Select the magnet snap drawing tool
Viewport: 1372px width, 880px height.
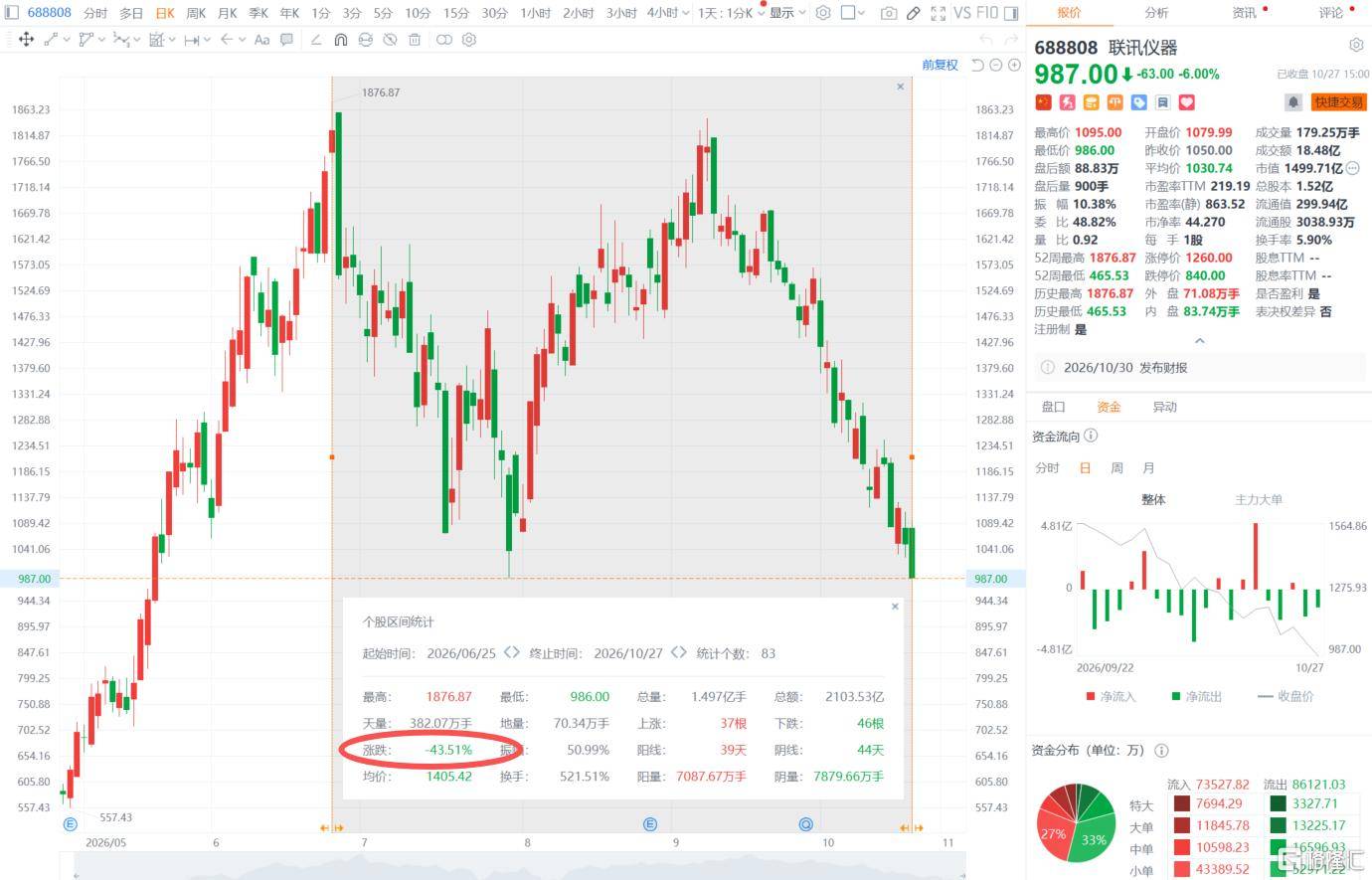340,40
